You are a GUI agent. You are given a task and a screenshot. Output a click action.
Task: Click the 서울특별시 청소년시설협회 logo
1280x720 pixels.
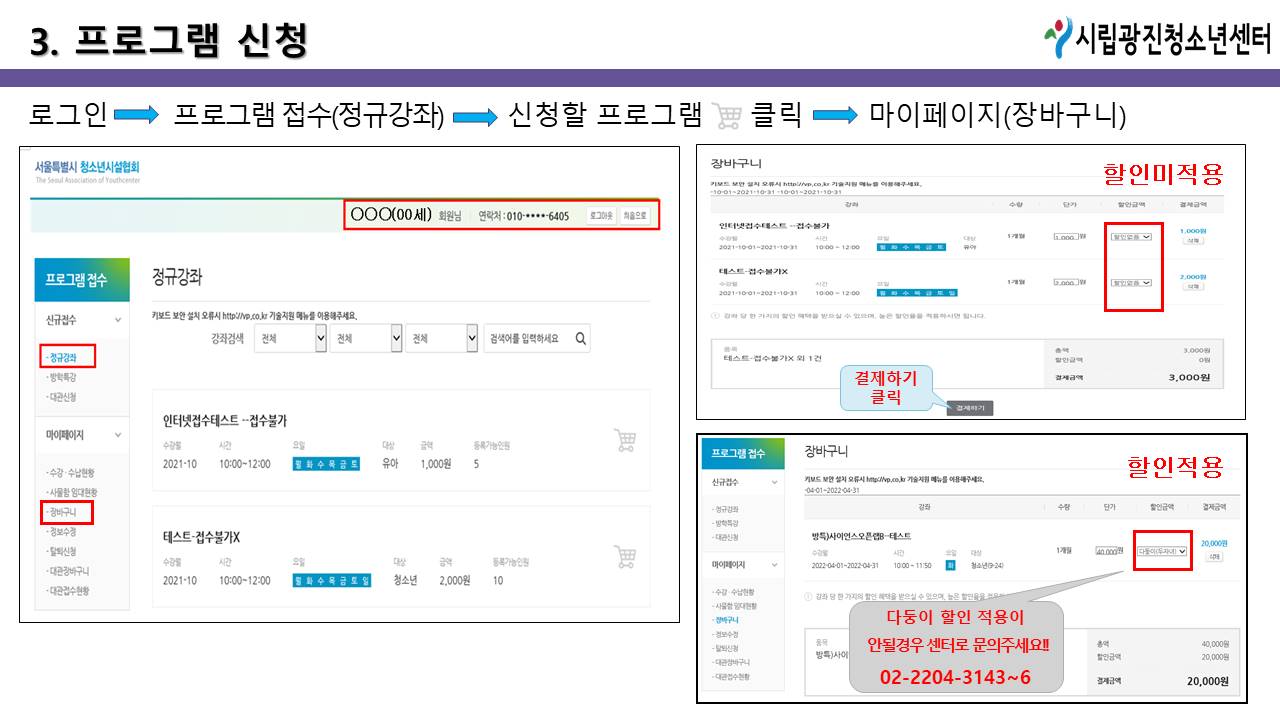tap(88, 172)
